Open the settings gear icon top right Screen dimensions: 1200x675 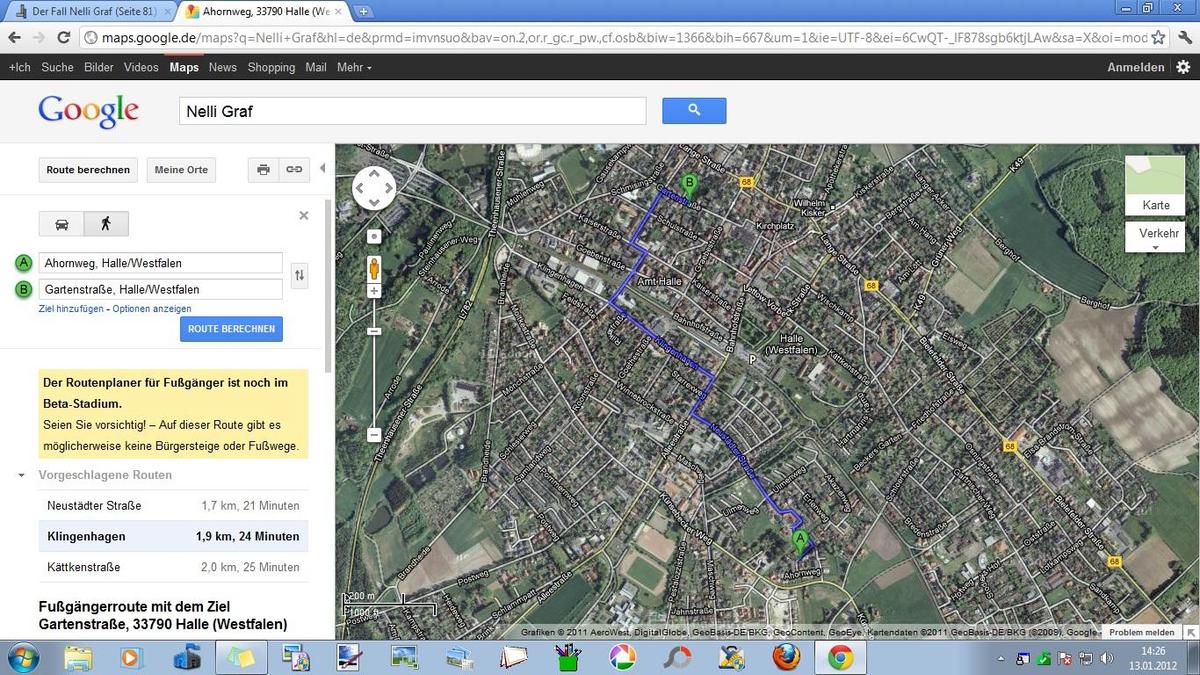[1183, 67]
